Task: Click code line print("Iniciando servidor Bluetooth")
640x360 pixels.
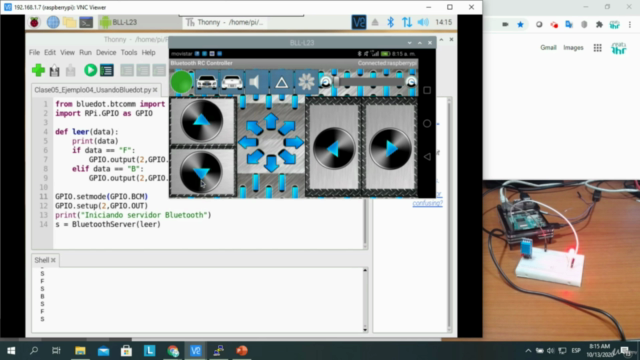Action: click(133, 215)
